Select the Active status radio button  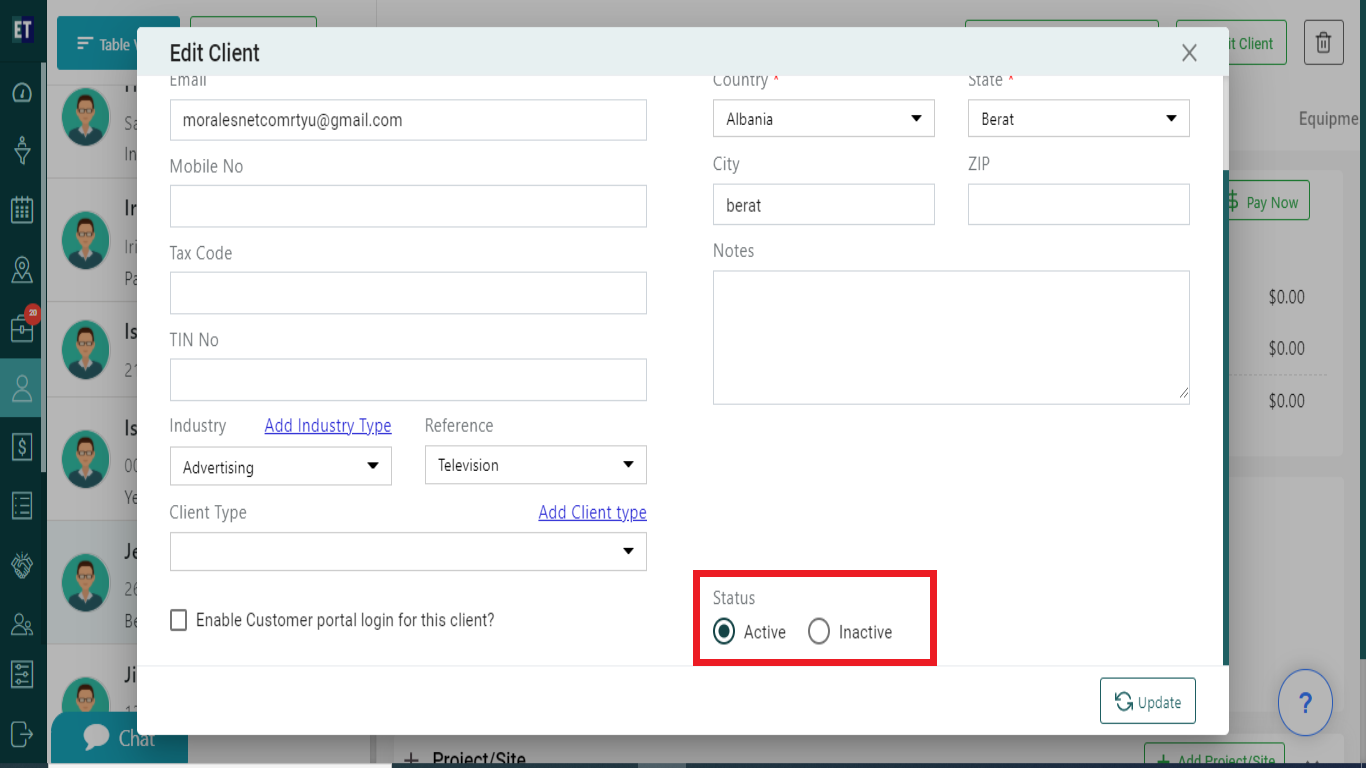tap(724, 632)
